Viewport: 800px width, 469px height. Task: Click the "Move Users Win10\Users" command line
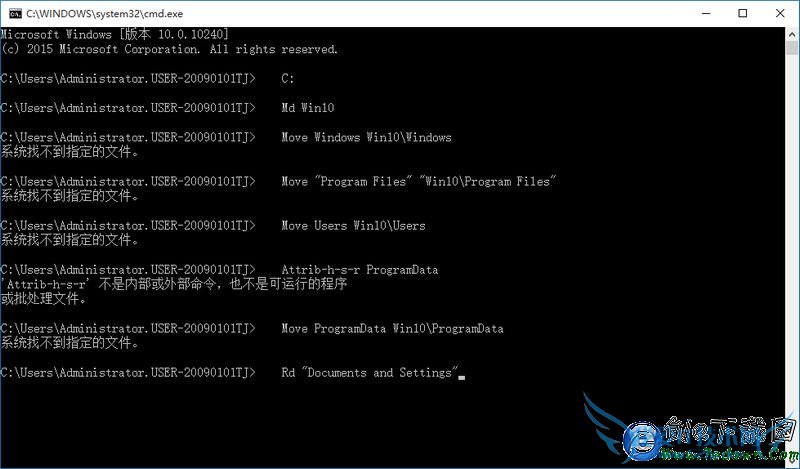(x=353, y=226)
